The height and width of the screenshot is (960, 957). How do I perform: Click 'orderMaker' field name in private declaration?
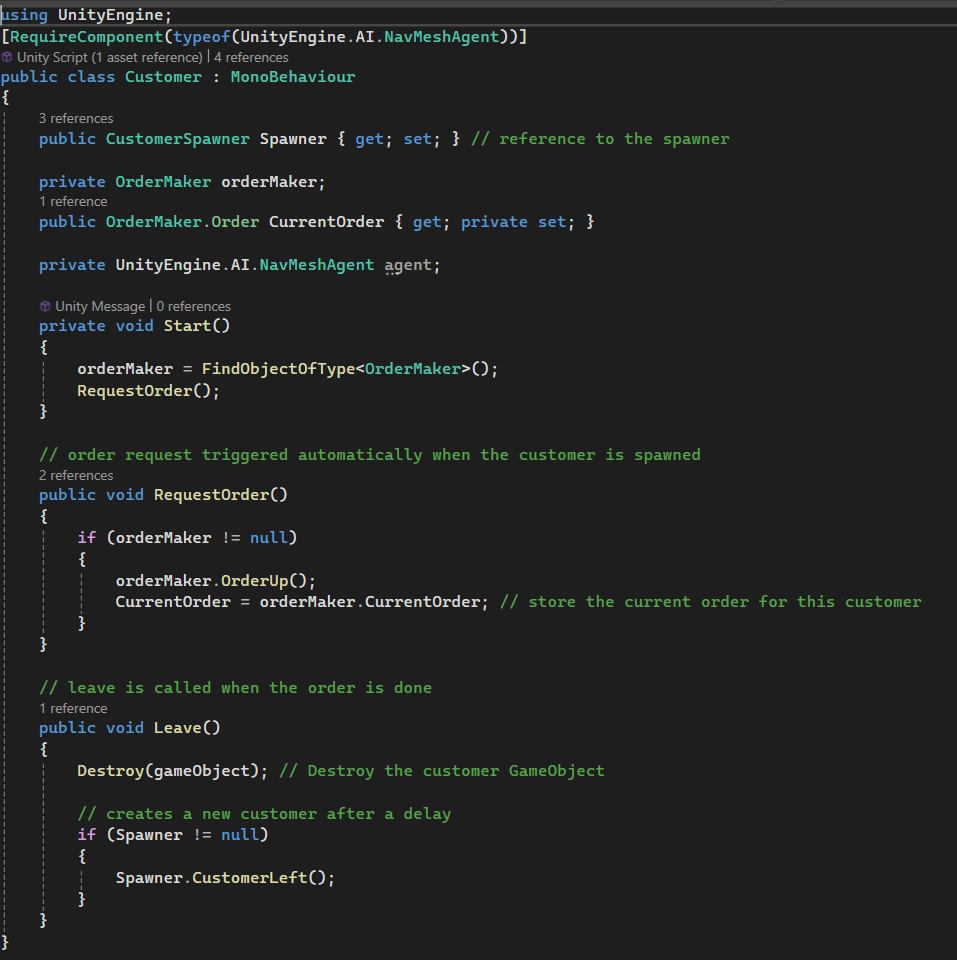coord(269,182)
